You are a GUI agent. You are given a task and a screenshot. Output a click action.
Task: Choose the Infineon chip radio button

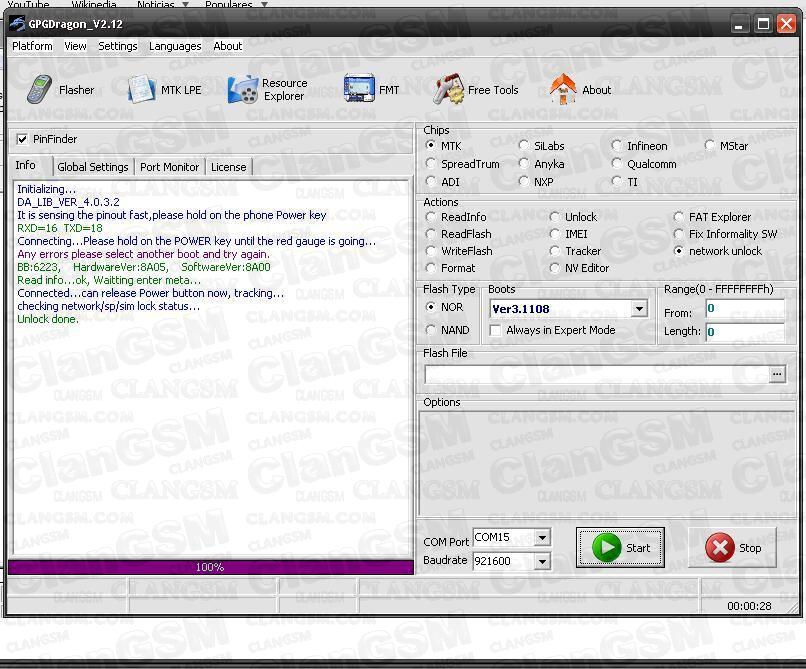pos(616,146)
